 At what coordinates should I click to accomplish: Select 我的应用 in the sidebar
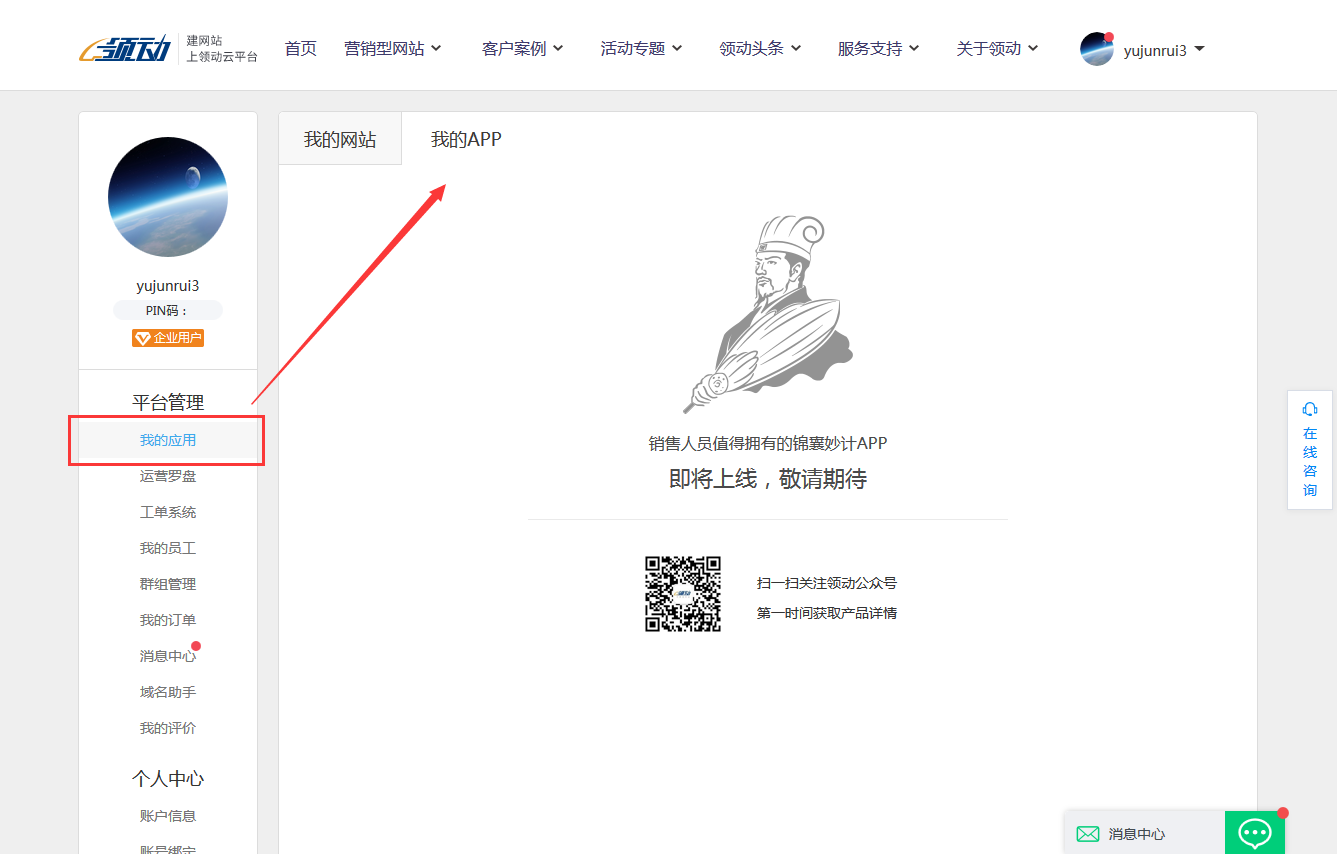167,439
